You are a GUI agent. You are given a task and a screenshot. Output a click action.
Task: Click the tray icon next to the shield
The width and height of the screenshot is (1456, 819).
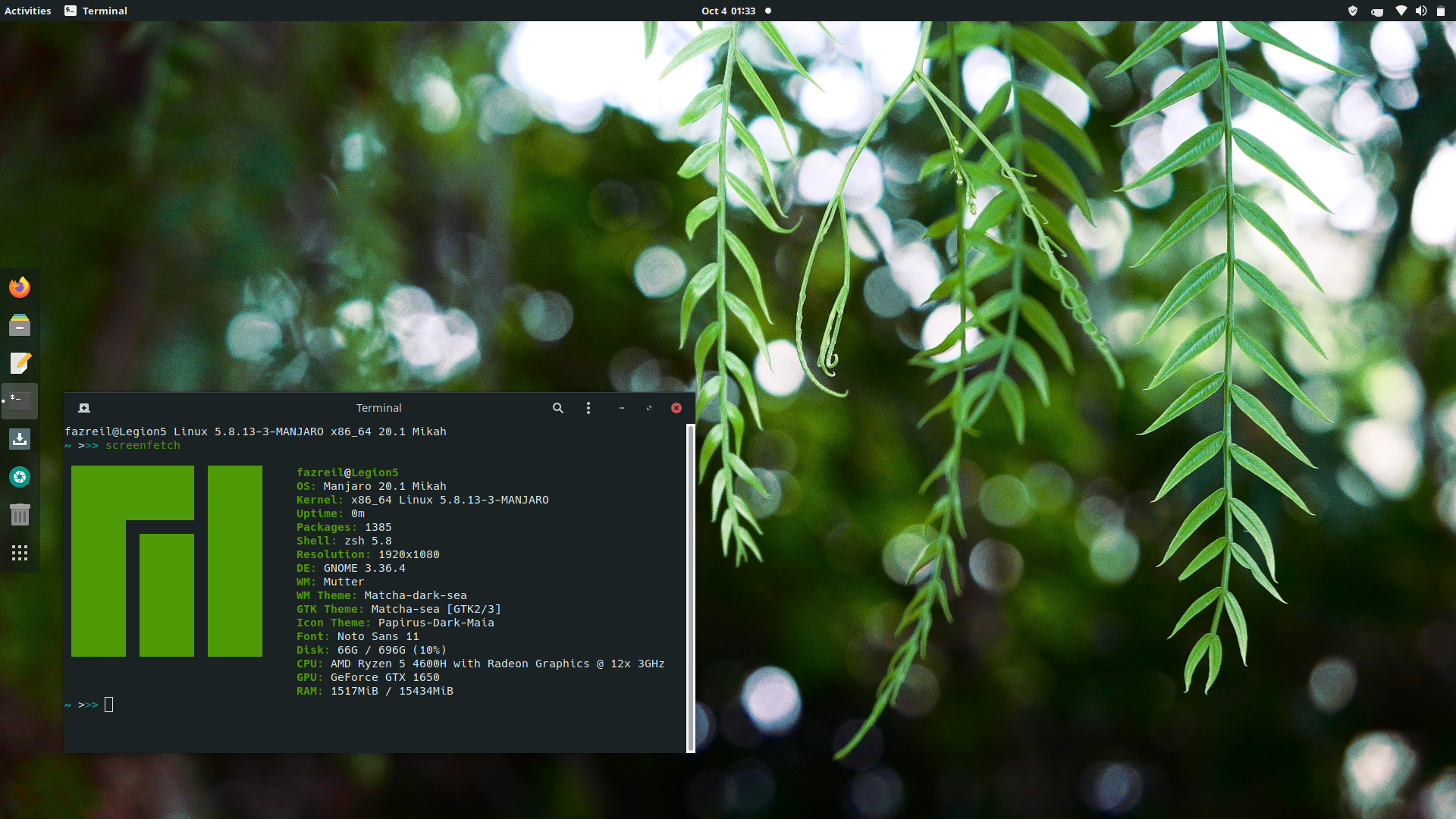click(x=1377, y=11)
